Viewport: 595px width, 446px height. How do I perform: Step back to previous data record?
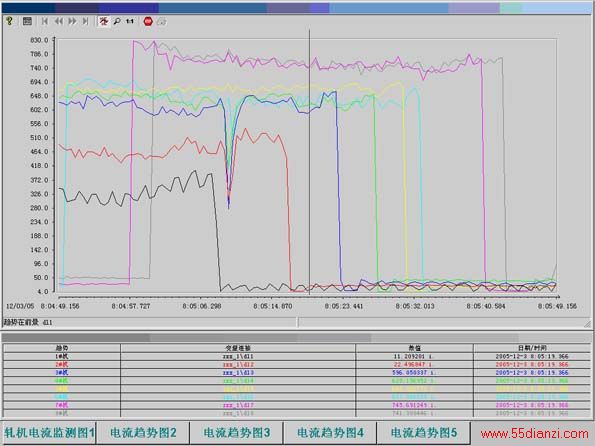[x=58, y=21]
